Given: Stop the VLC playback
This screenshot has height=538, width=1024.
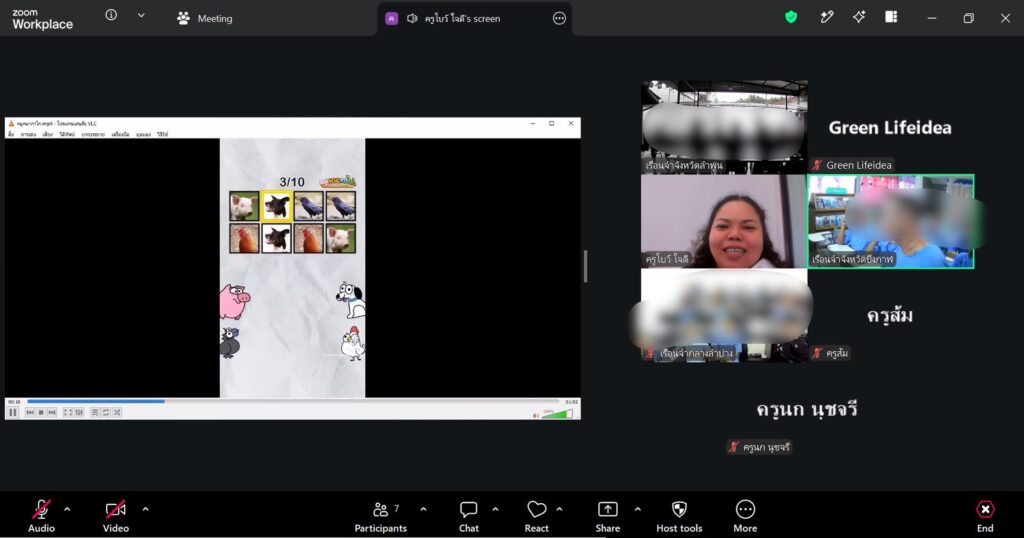Looking at the screenshot, I should 41,412.
